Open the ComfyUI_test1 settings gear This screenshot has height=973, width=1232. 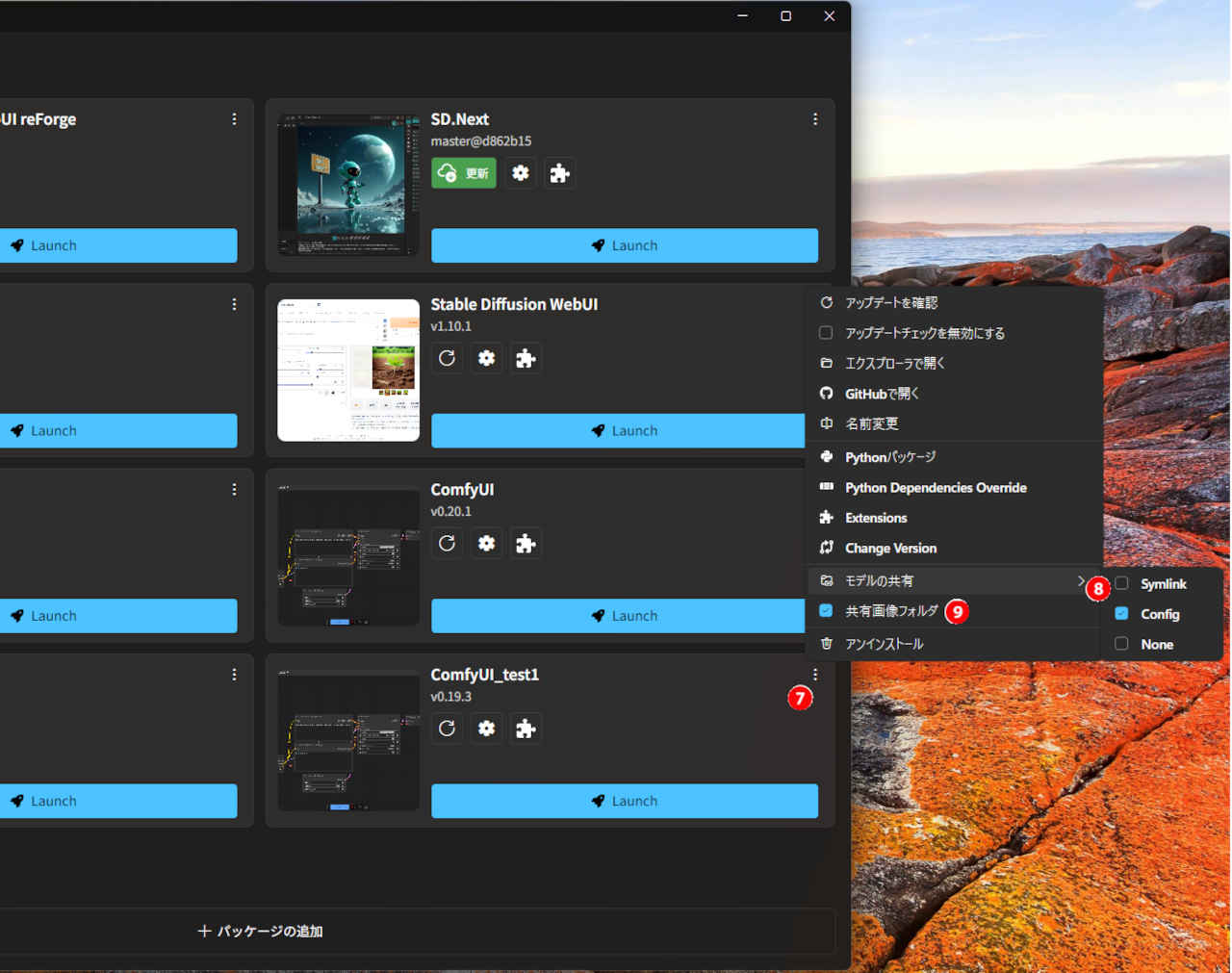pyautogui.click(x=487, y=729)
